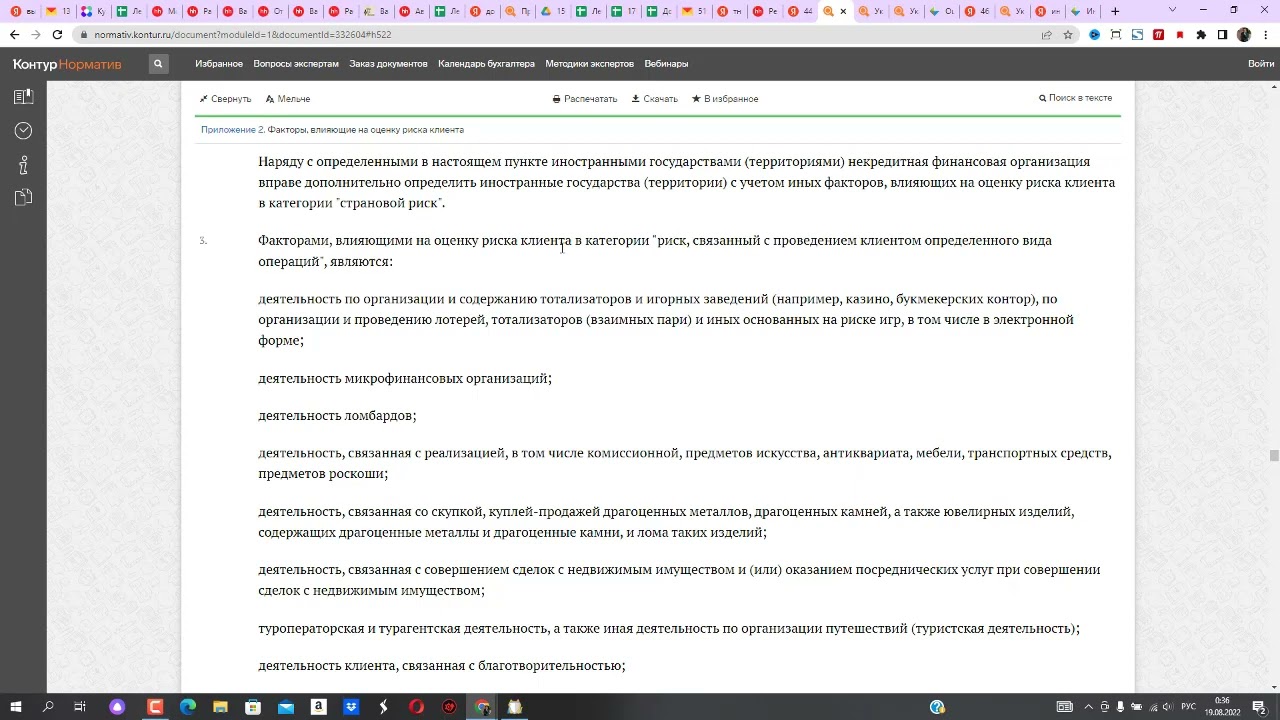Open the browser profile avatar
This screenshot has width=1280, height=720.
[1243, 34]
